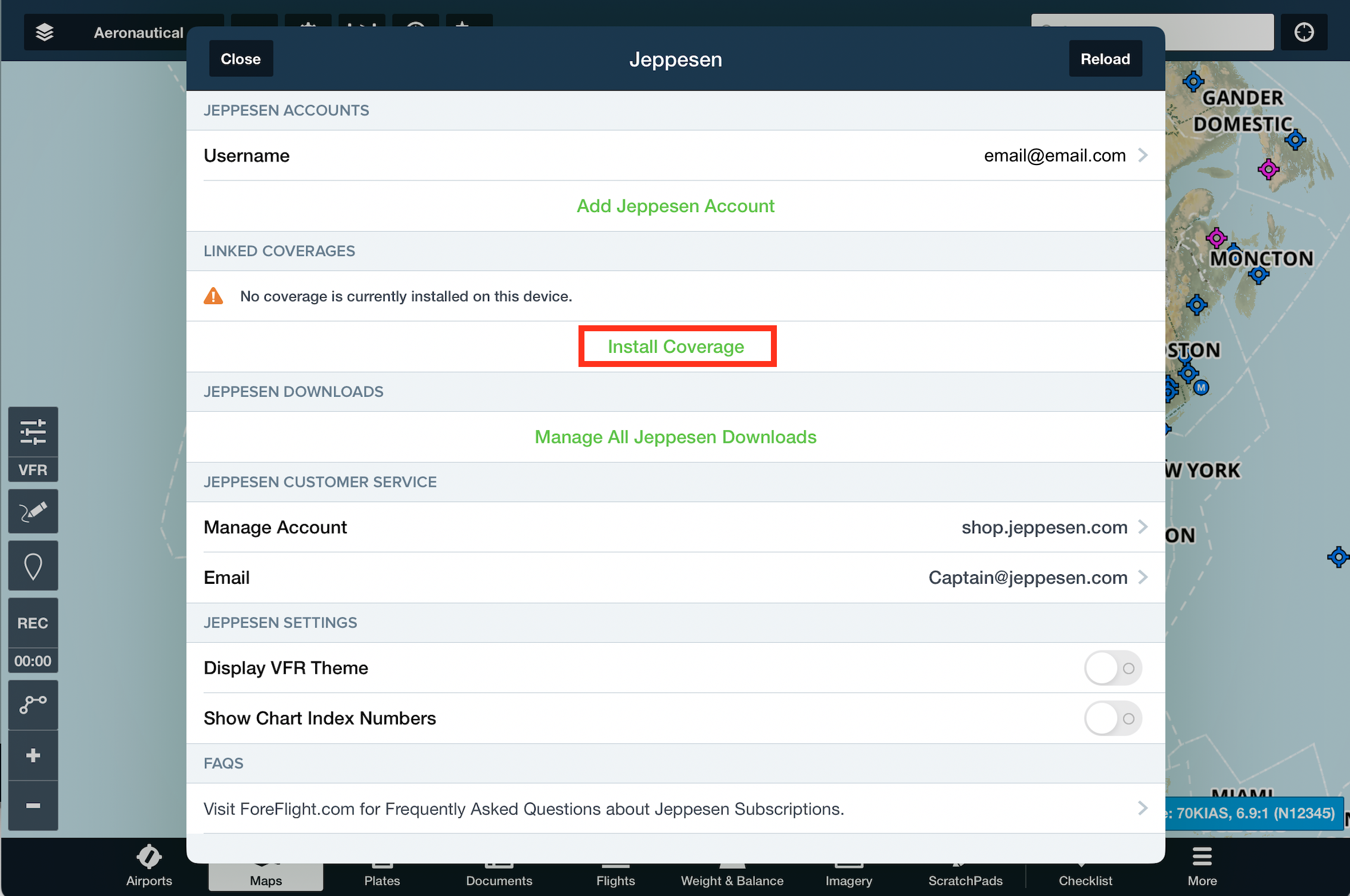This screenshot has width=1350, height=896.
Task: Open the route editor path icon
Action: tap(33, 705)
